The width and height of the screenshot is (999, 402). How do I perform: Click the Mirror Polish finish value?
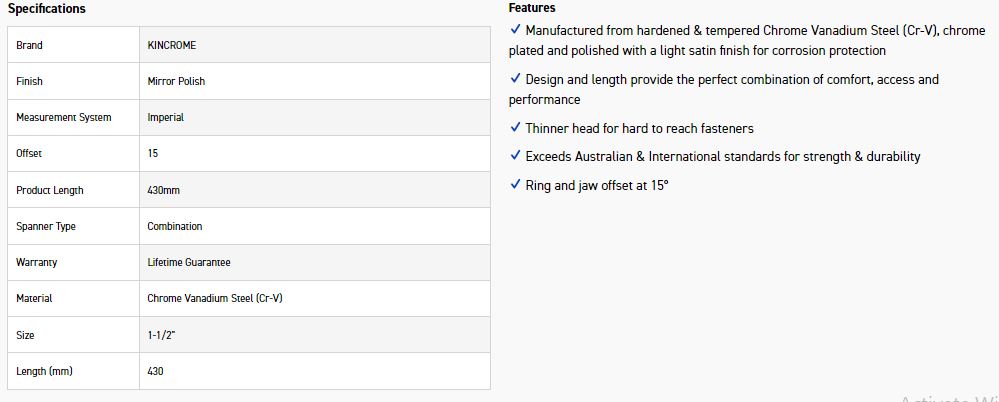pyautogui.click(x=176, y=82)
